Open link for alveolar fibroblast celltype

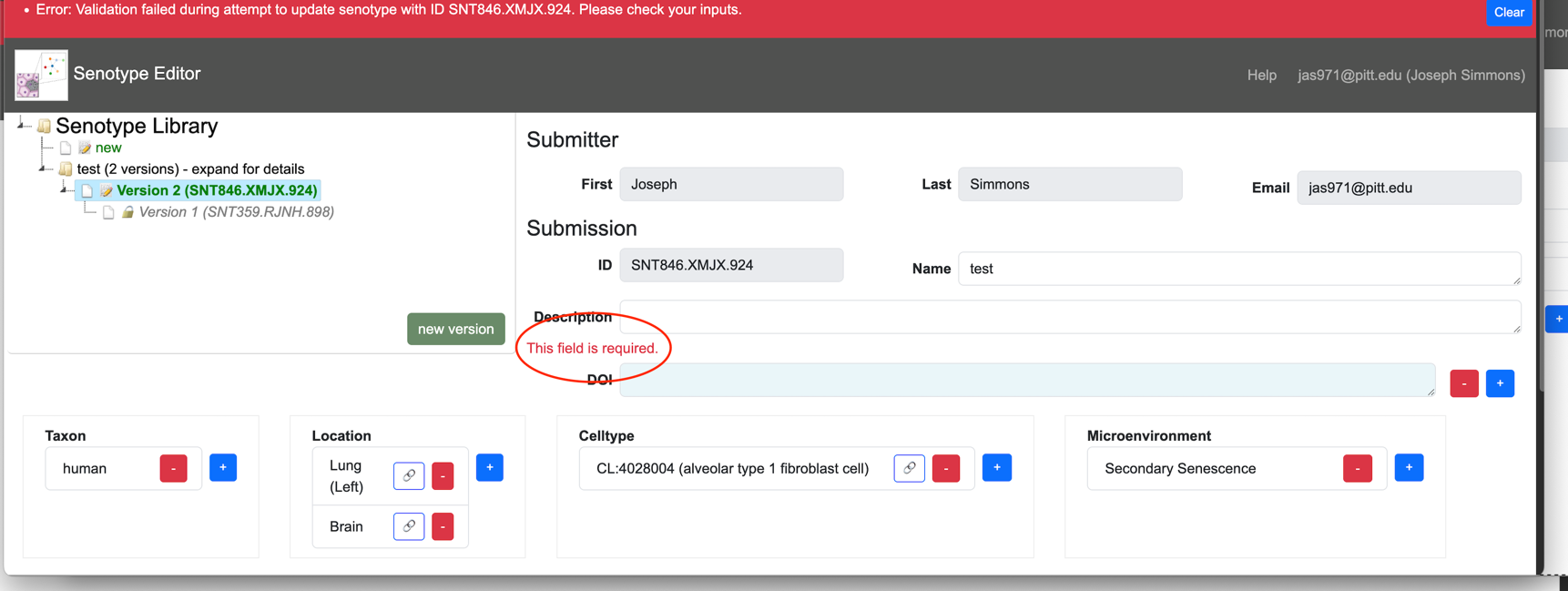[x=909, y=468]
